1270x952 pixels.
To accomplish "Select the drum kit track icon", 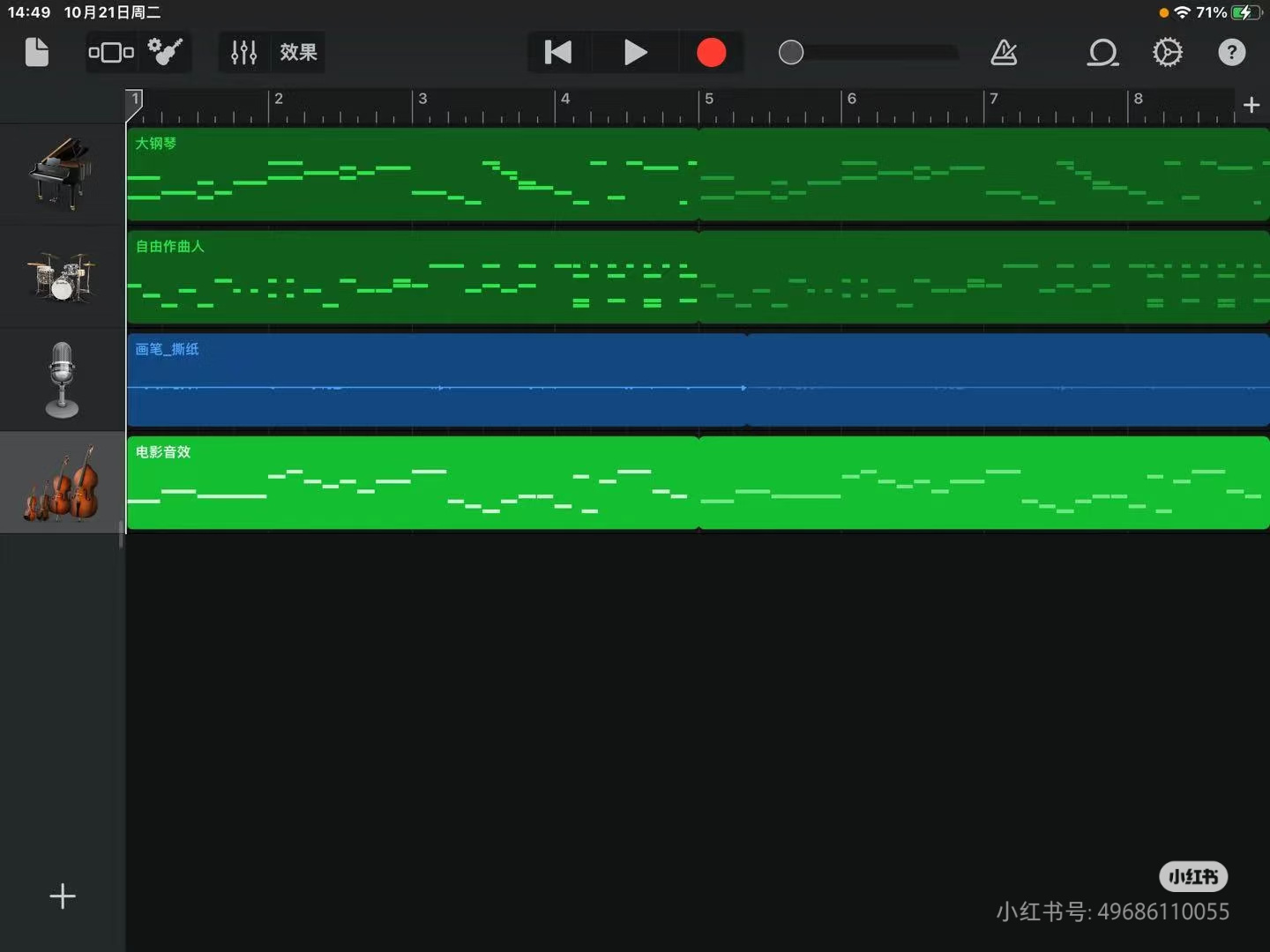I will 60,277.
